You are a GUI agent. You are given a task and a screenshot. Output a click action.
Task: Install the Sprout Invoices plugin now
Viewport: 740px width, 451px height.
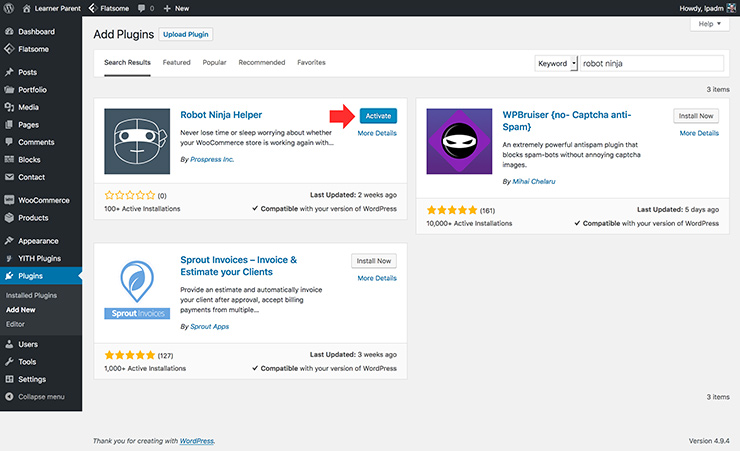[x=374, y=261]
